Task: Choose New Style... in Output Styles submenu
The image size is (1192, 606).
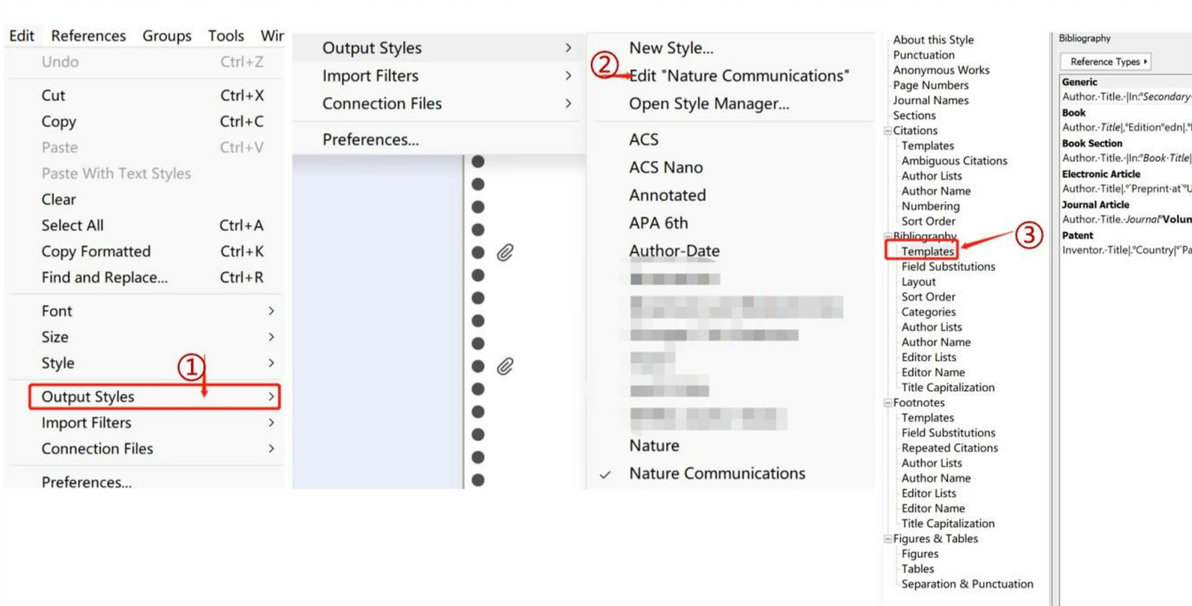Action: click(670, 48)
